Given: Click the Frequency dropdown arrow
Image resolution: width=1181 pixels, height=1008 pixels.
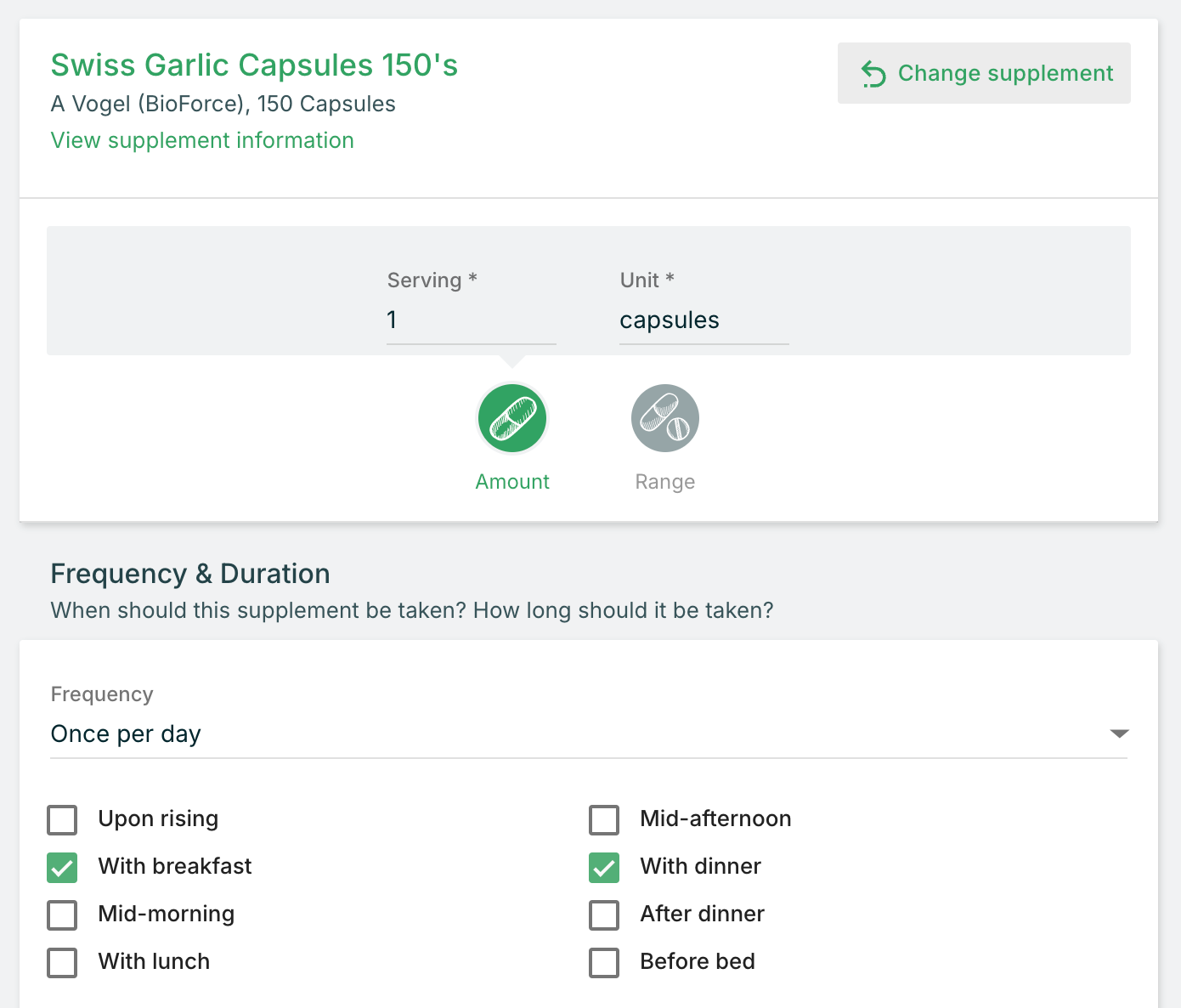Looking at the screenshot, I should point(1119,733).
